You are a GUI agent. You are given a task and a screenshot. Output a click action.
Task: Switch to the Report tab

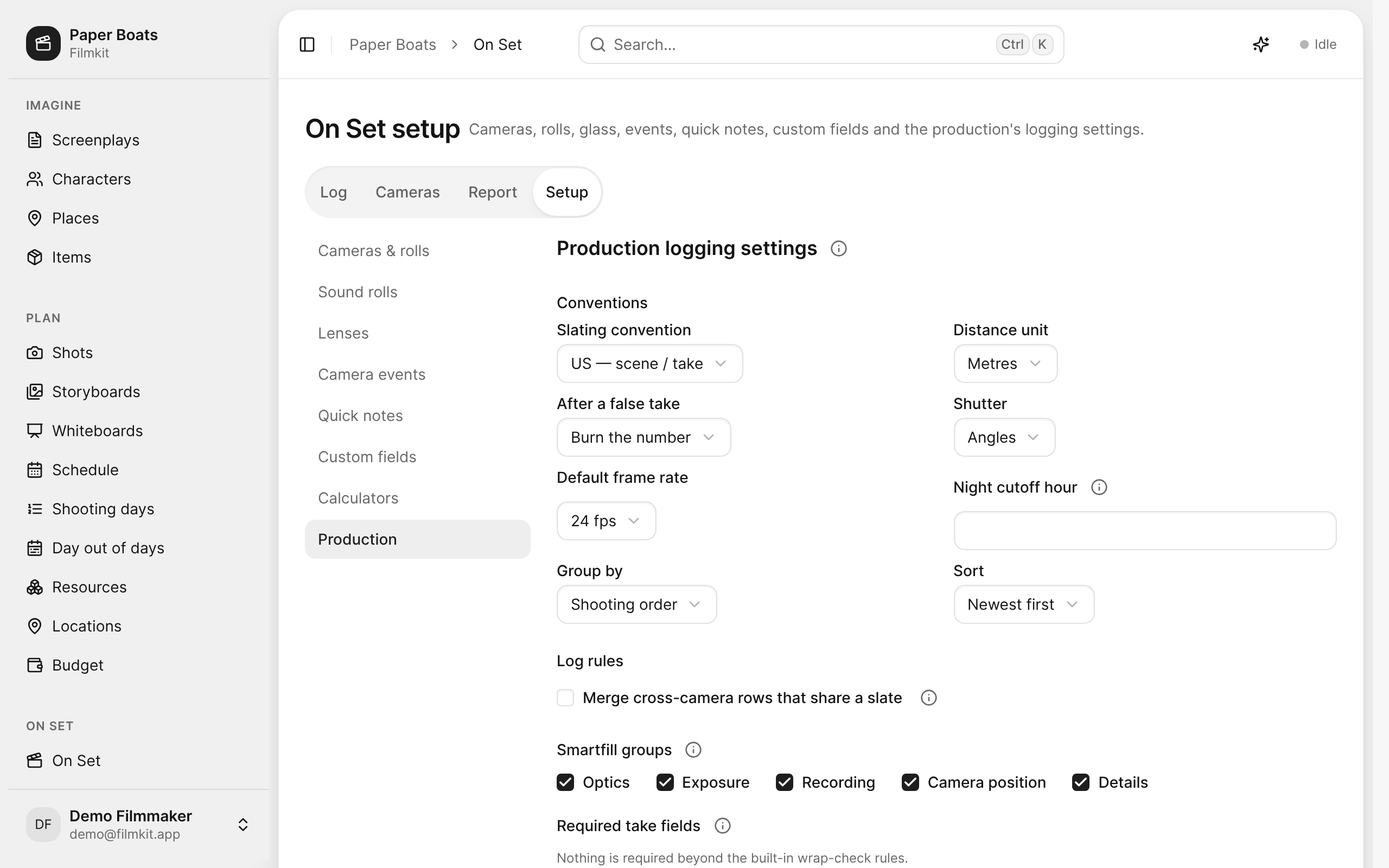click(x=493, y=192)
